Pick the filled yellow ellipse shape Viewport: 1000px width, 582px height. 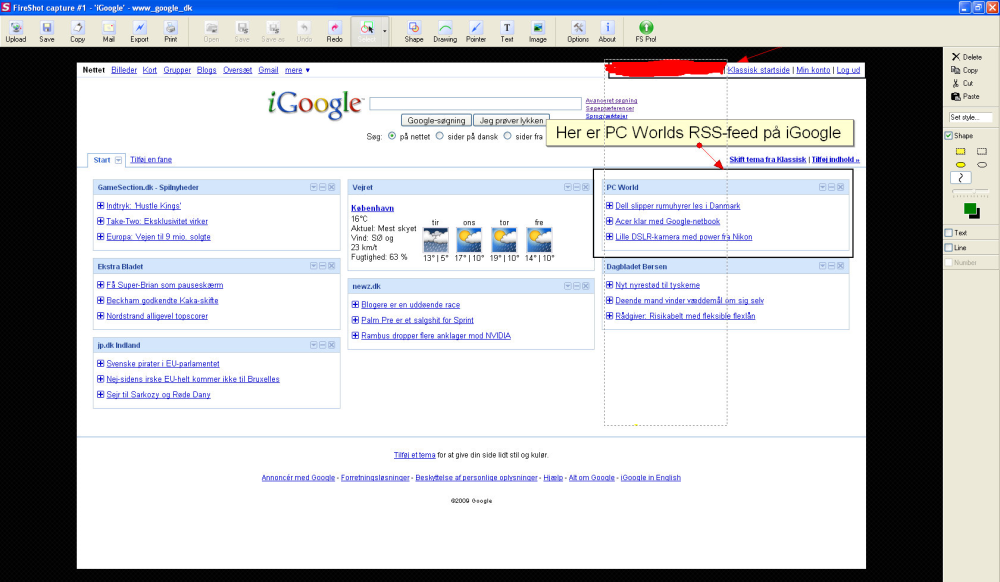point(961,164)
